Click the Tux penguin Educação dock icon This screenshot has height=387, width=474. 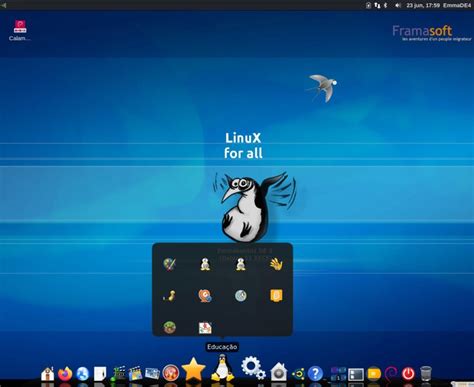click(x=222, y=368)
